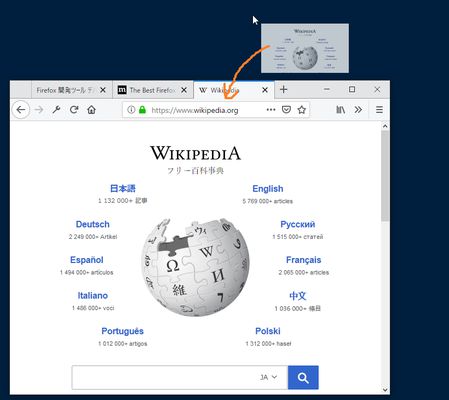The height and width of the screenshot is (400, 449).
Task: Close The Best Firefox tab
Action: pos(184,90)
